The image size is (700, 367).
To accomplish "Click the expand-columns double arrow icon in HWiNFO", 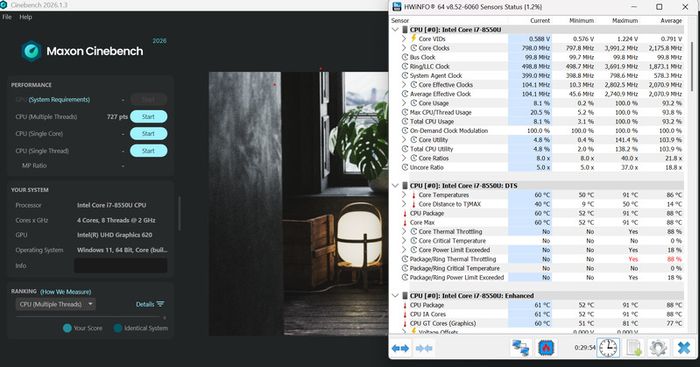I will click(400, 348).
